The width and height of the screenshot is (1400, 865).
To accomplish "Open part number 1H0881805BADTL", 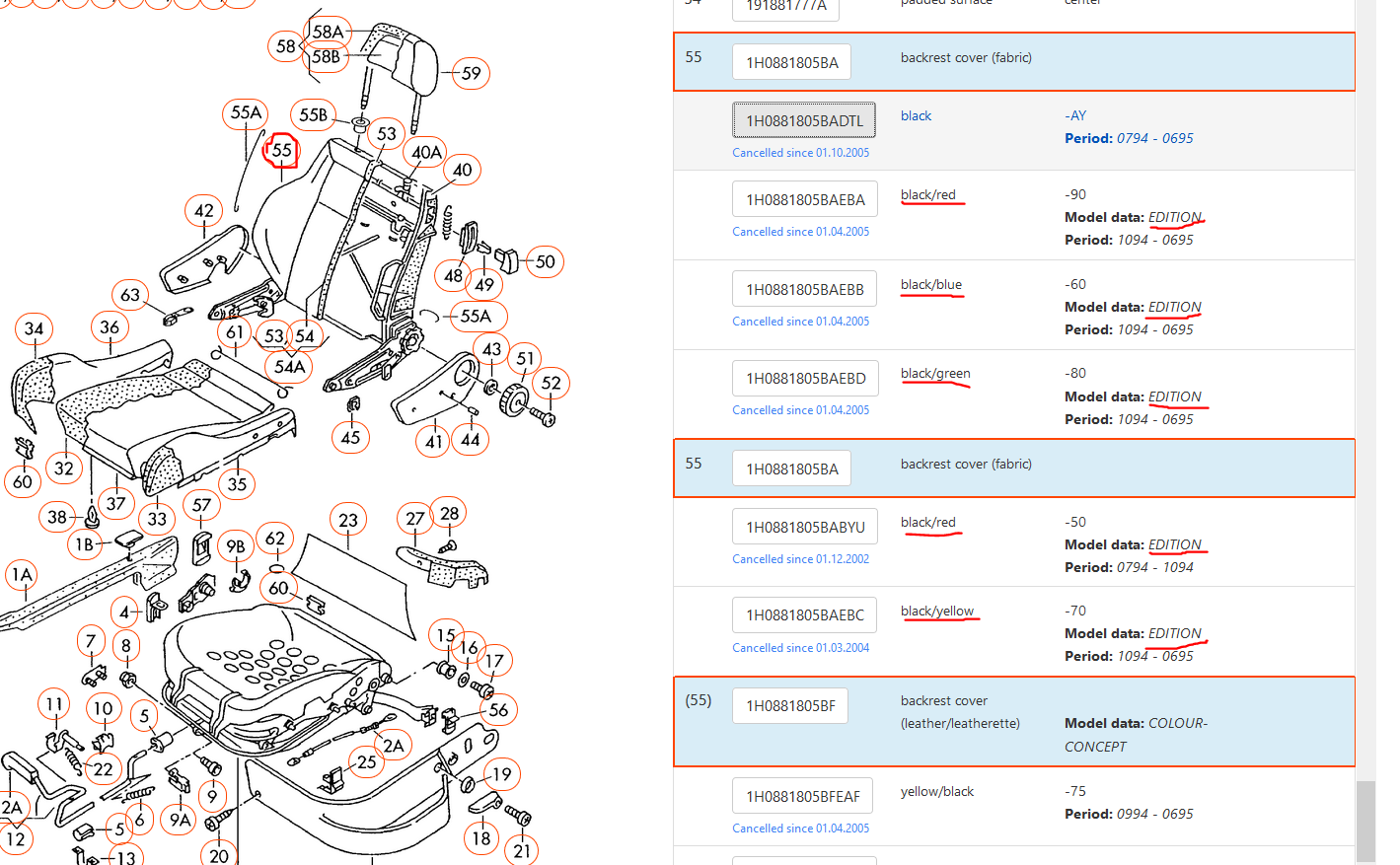I will 804,120.
